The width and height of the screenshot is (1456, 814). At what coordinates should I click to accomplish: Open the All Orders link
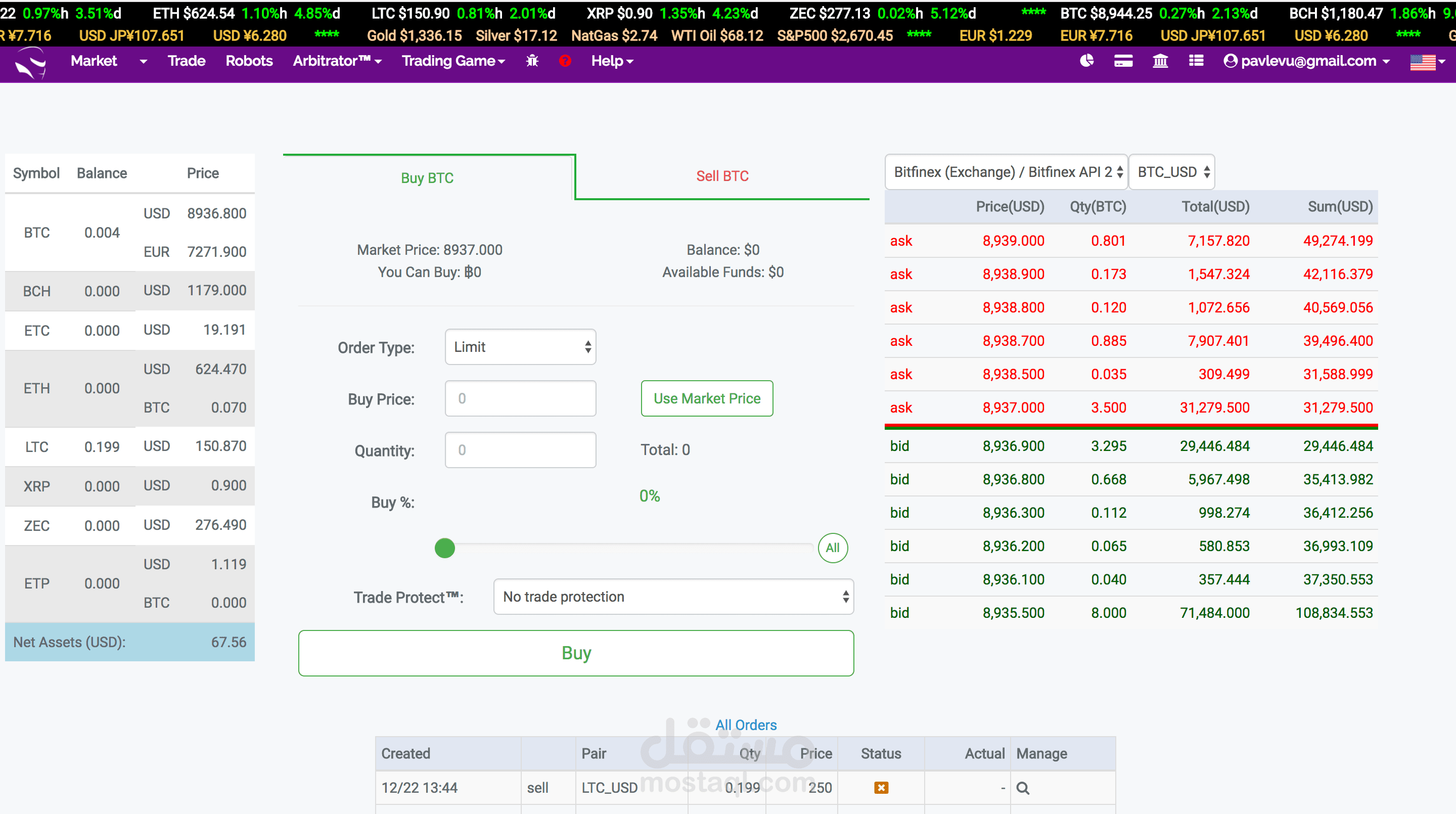pos(746,725)
